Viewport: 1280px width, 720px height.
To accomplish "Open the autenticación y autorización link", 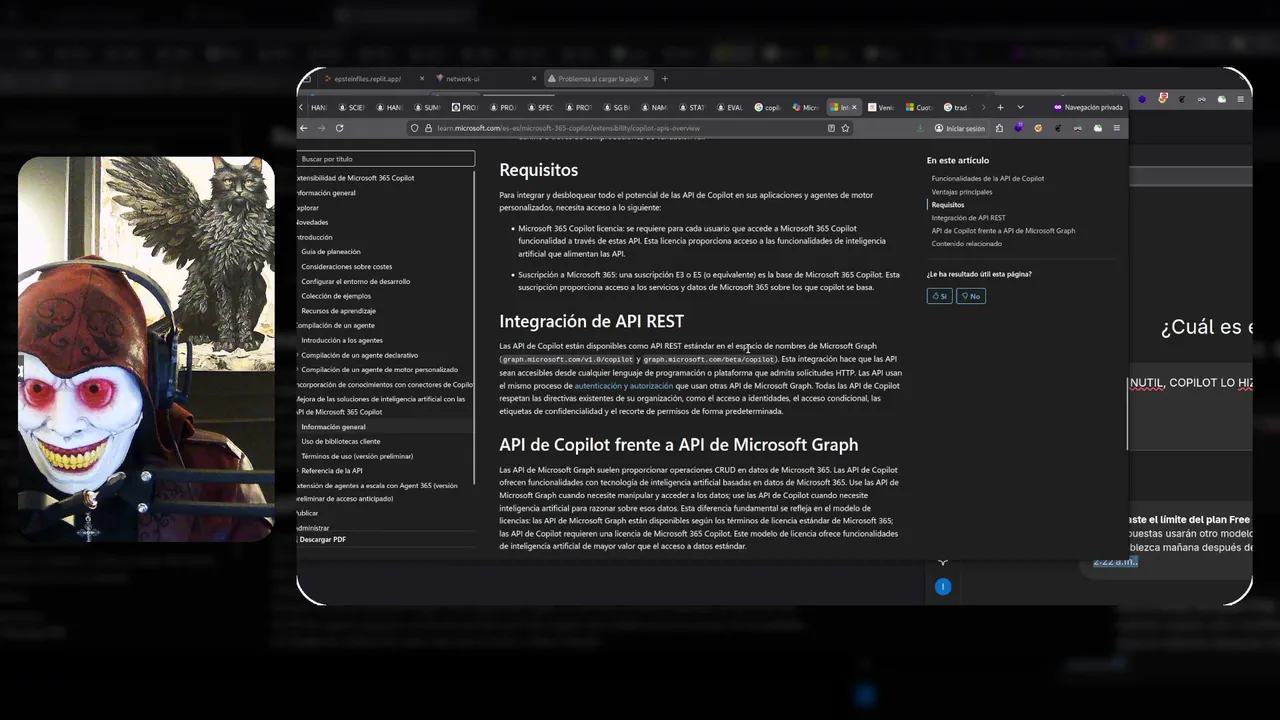I will (x=623, y=385).
